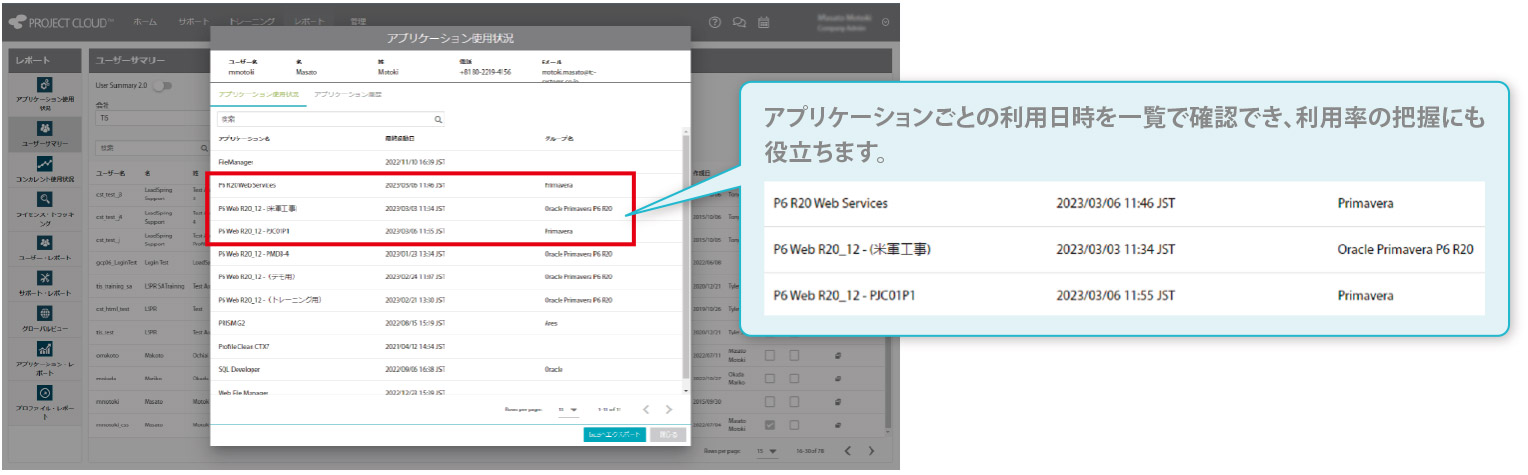Go to previous page in background table pagination
This screenshot has width=1528, height=475.
[847, 451]
